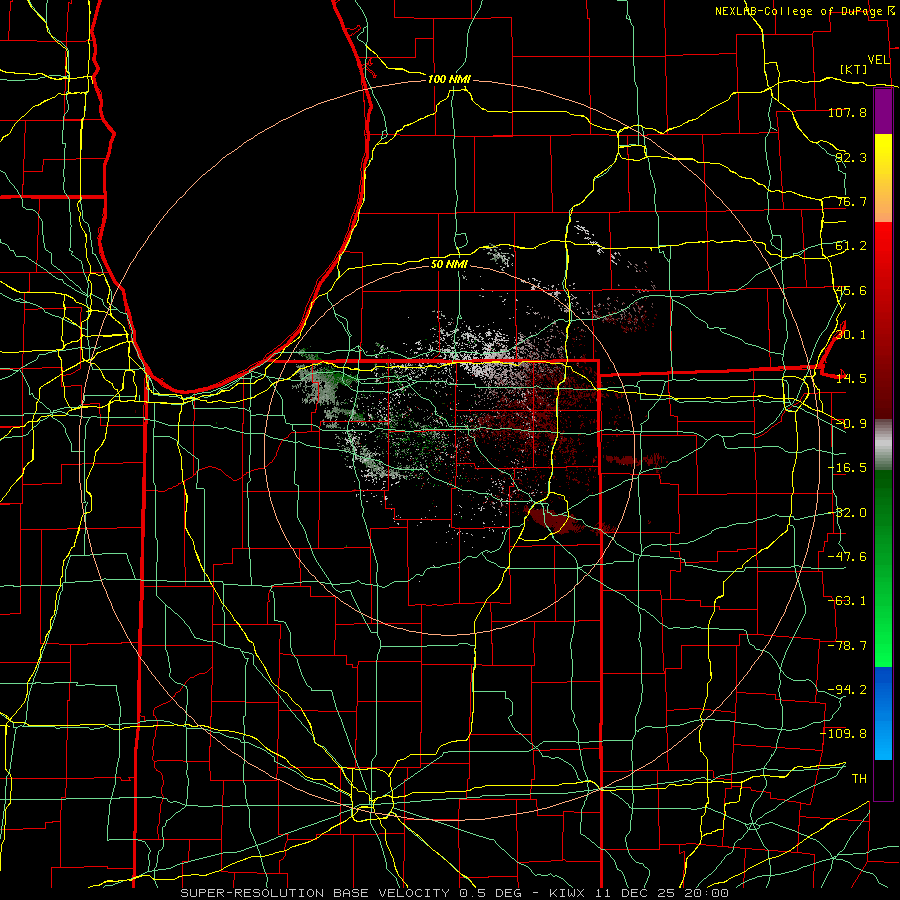Click the TH threshold label
900x900 pixels.
859,779
